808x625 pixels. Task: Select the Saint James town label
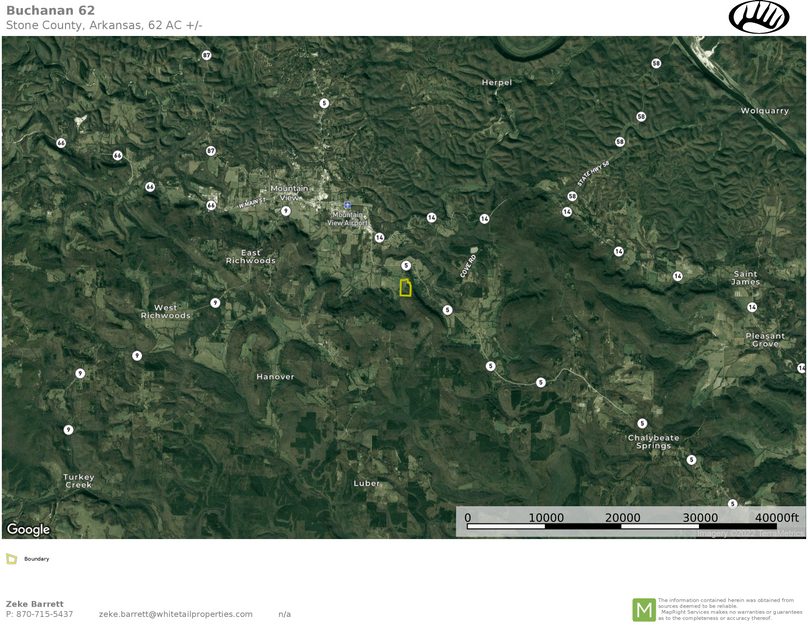coord(746,278)
